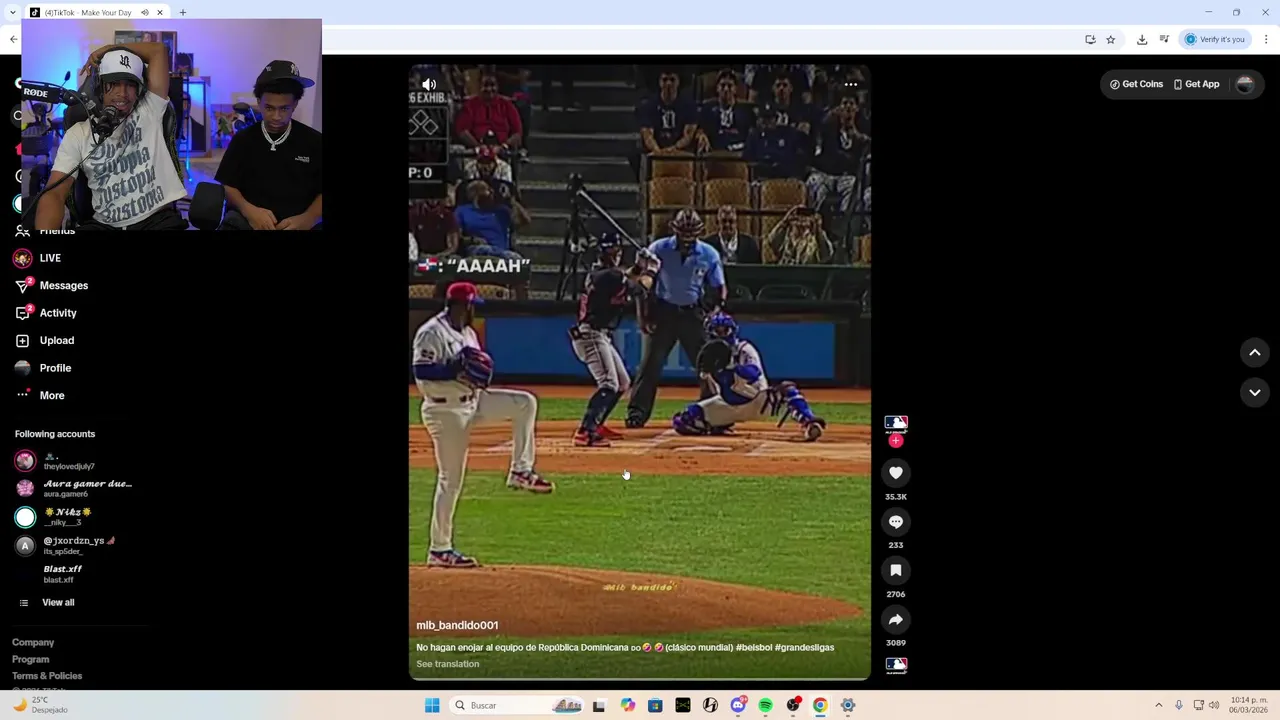Image resolution: width=1280 pixels, height=720 pixels.
Task: View all following accounts
Action: [58, 603]
